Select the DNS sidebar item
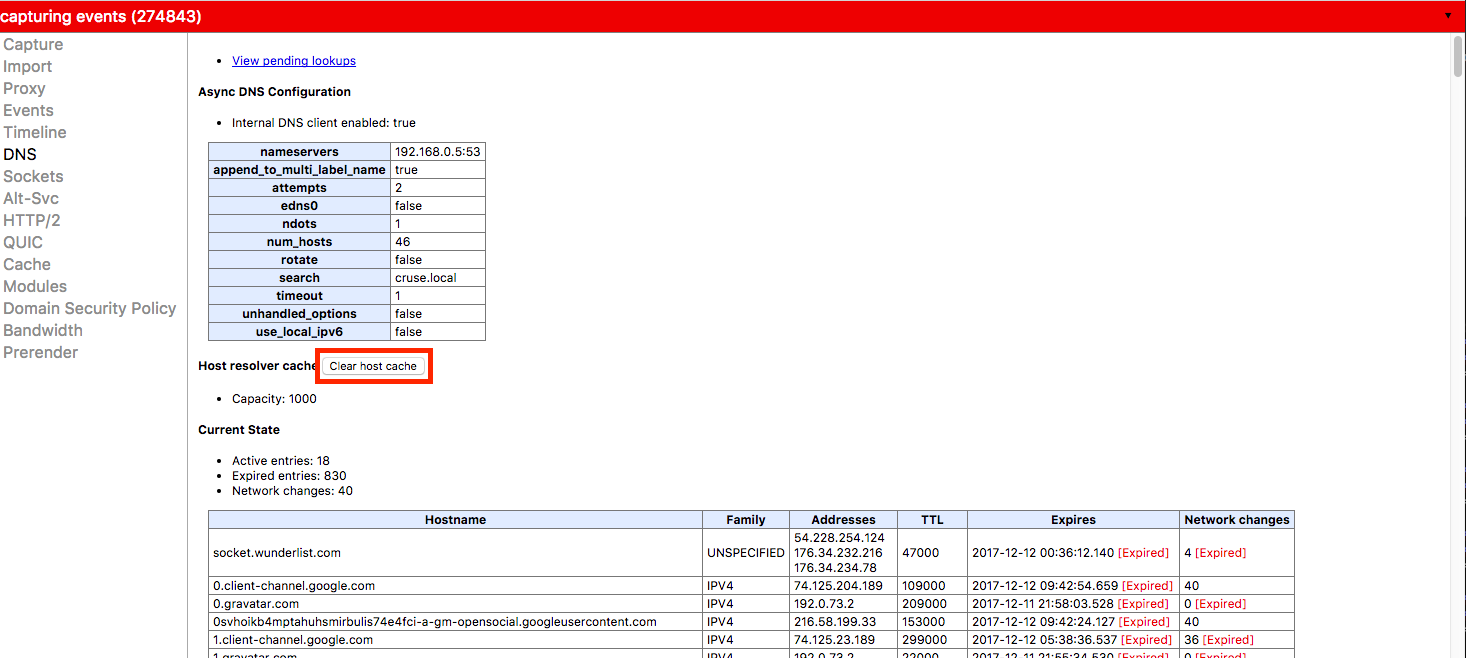The width and height of the screenshot is (1466, 658). [x=20, y=154]
